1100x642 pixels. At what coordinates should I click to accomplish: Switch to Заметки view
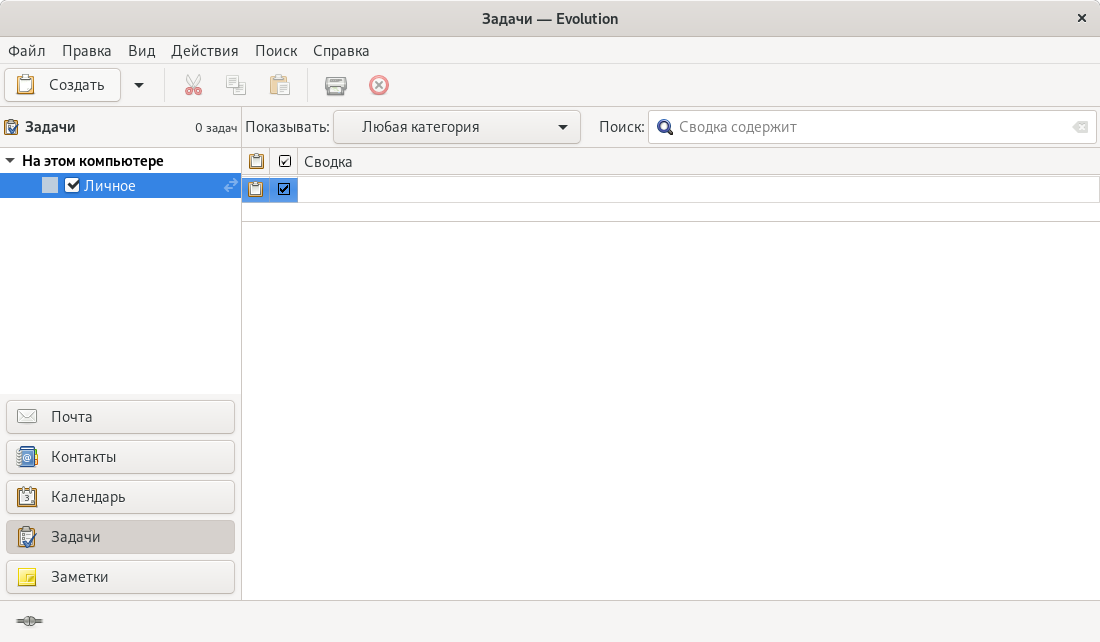(x=121, y=577)
